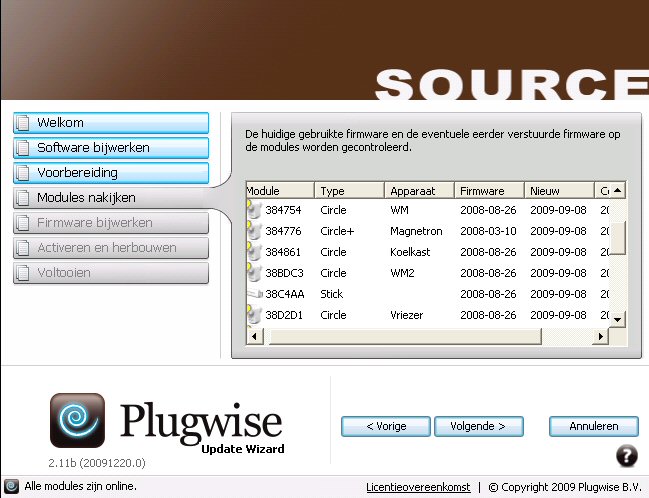Click the Vriezer apparaat cell
This screenshot has height=498, width=649.
tap(406, 315)
